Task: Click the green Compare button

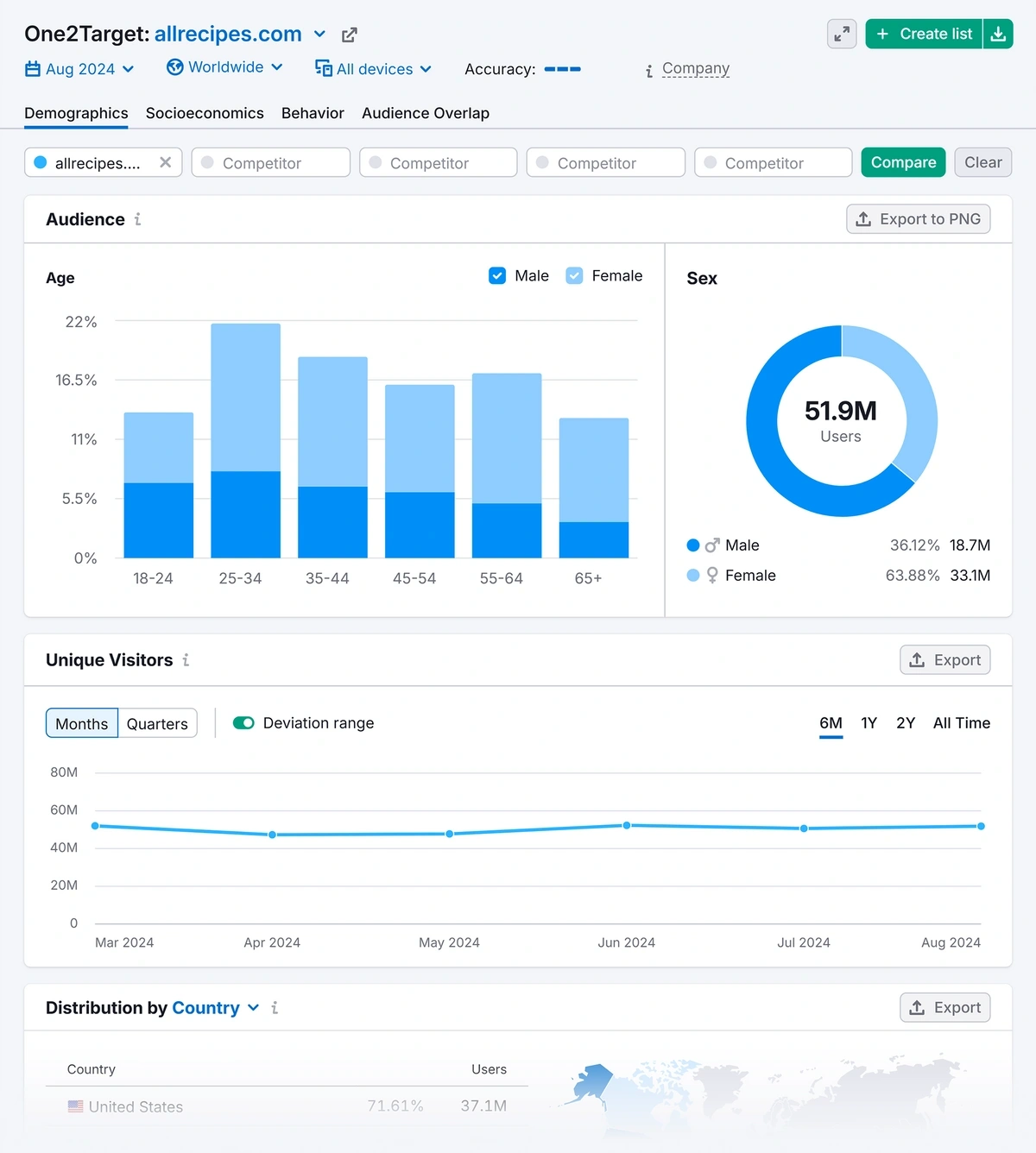Action: 903,162
